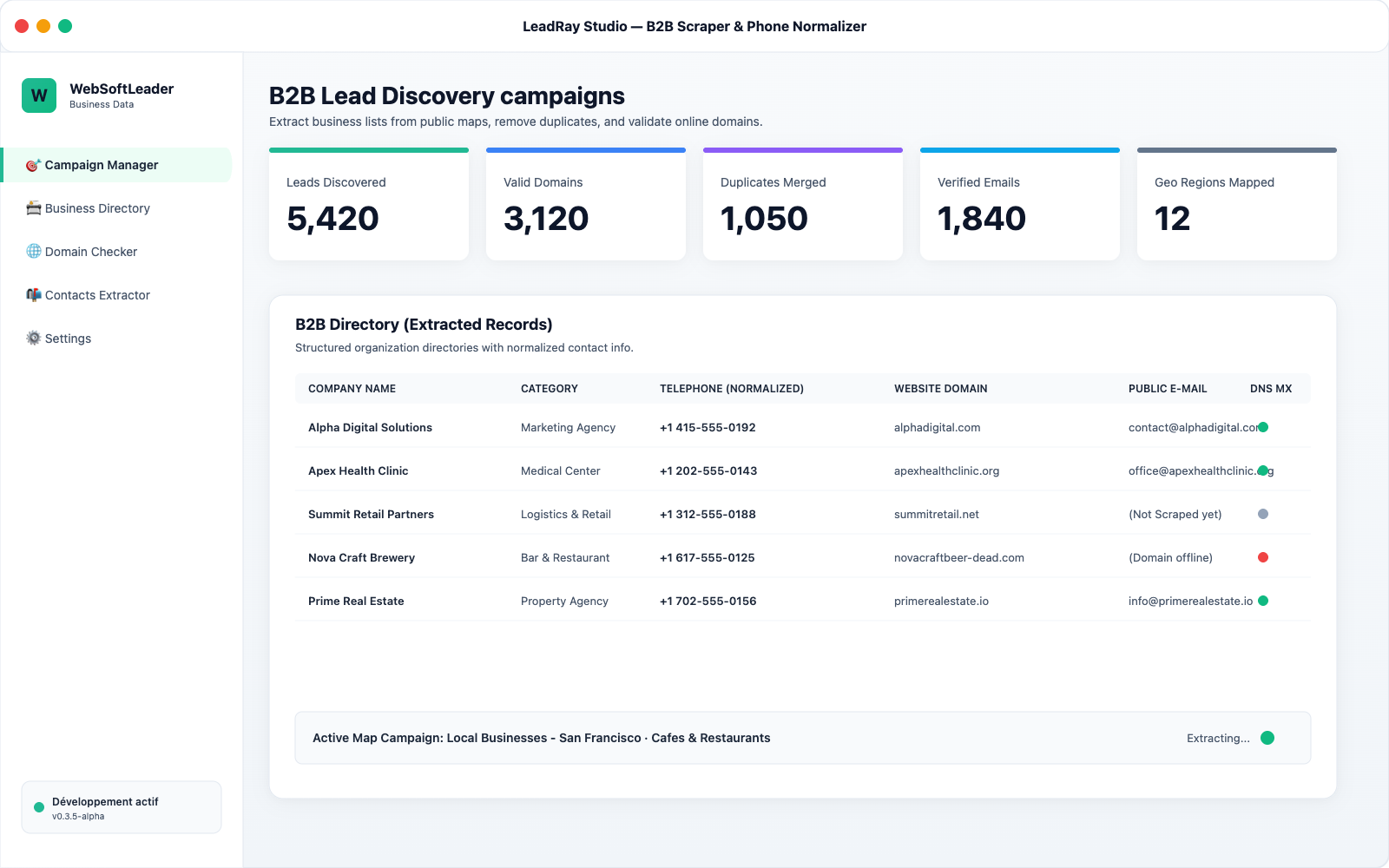Click the Duplicates Merged stat card

803,204
